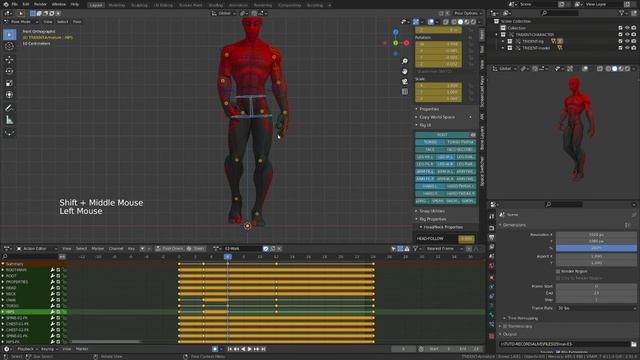Select the Measure tool in the viewport toolbar
The image size is (640, 360).
point(9,120)
